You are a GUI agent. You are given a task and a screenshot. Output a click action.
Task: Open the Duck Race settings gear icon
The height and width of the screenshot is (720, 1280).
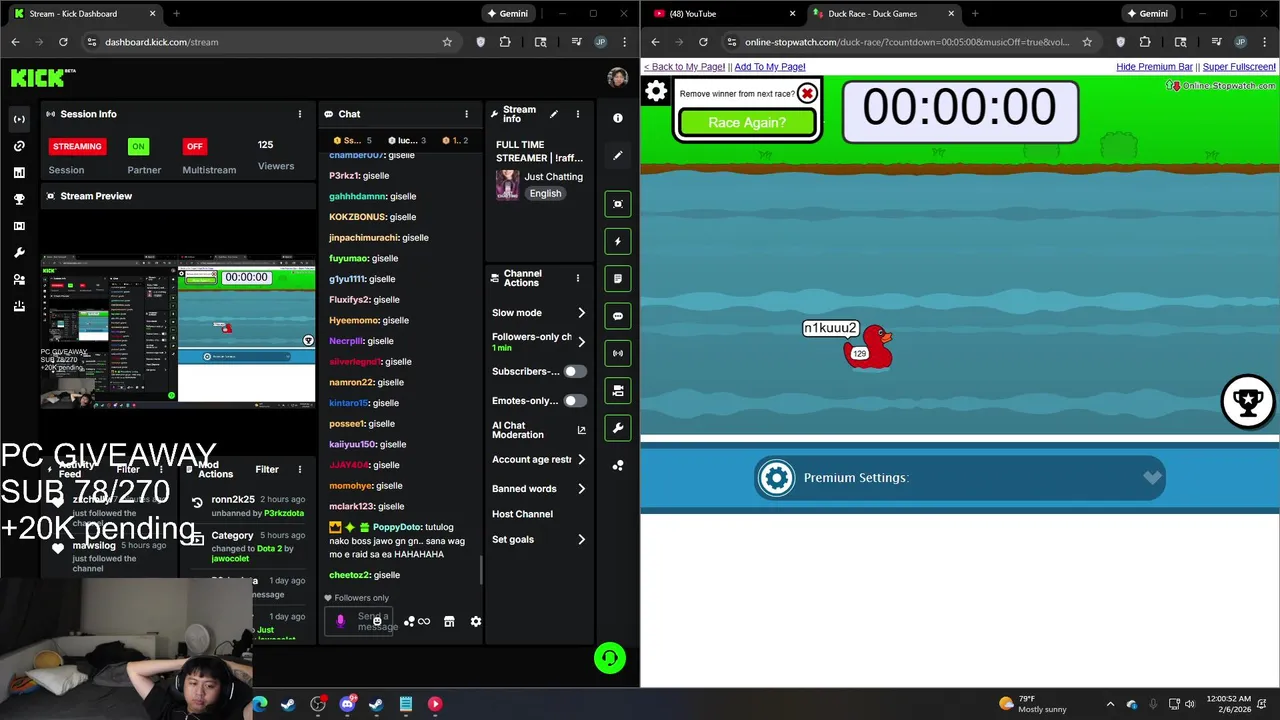(x=656, y=92)
